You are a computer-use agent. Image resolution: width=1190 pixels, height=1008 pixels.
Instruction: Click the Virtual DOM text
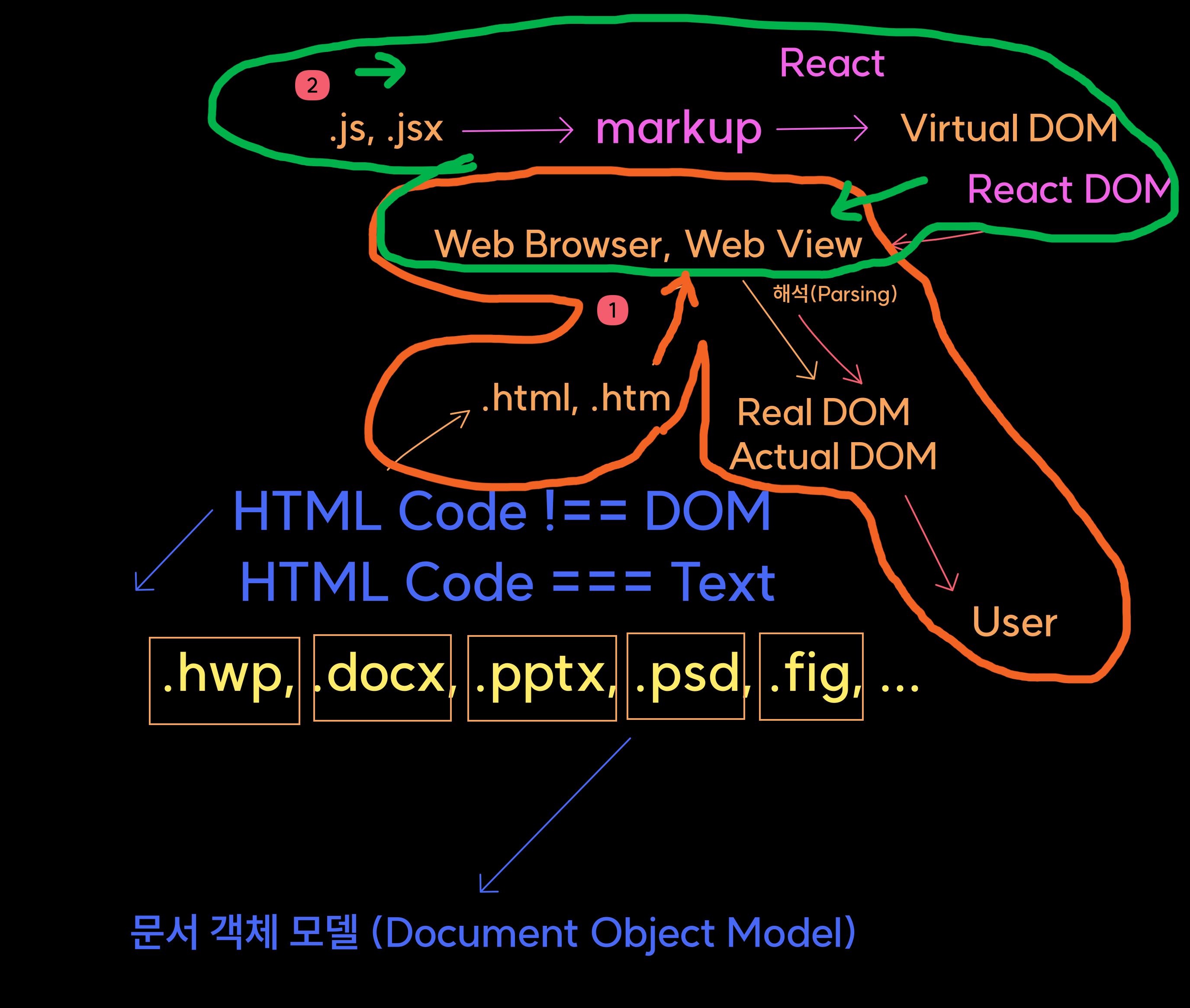(x=1009, y=128)
